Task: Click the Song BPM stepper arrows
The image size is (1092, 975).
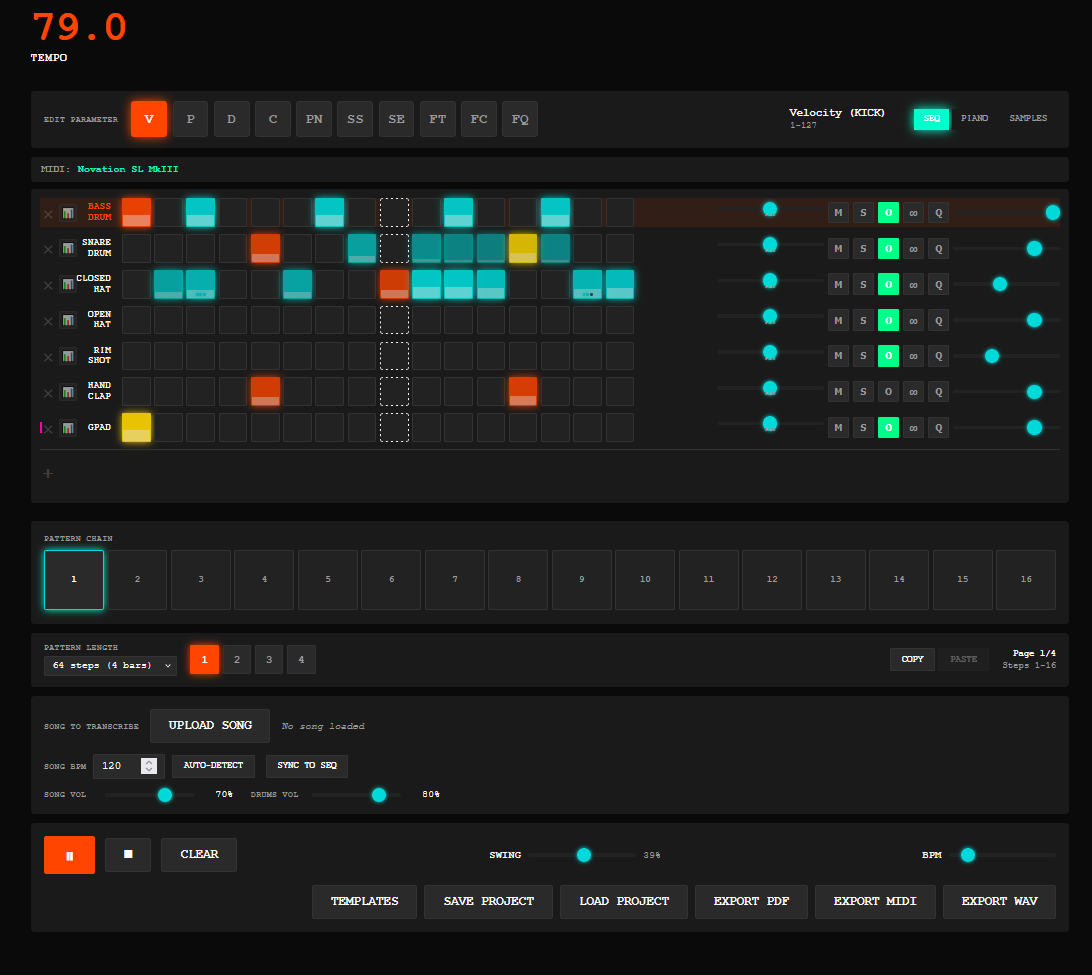Action: [x=149, y=766]
